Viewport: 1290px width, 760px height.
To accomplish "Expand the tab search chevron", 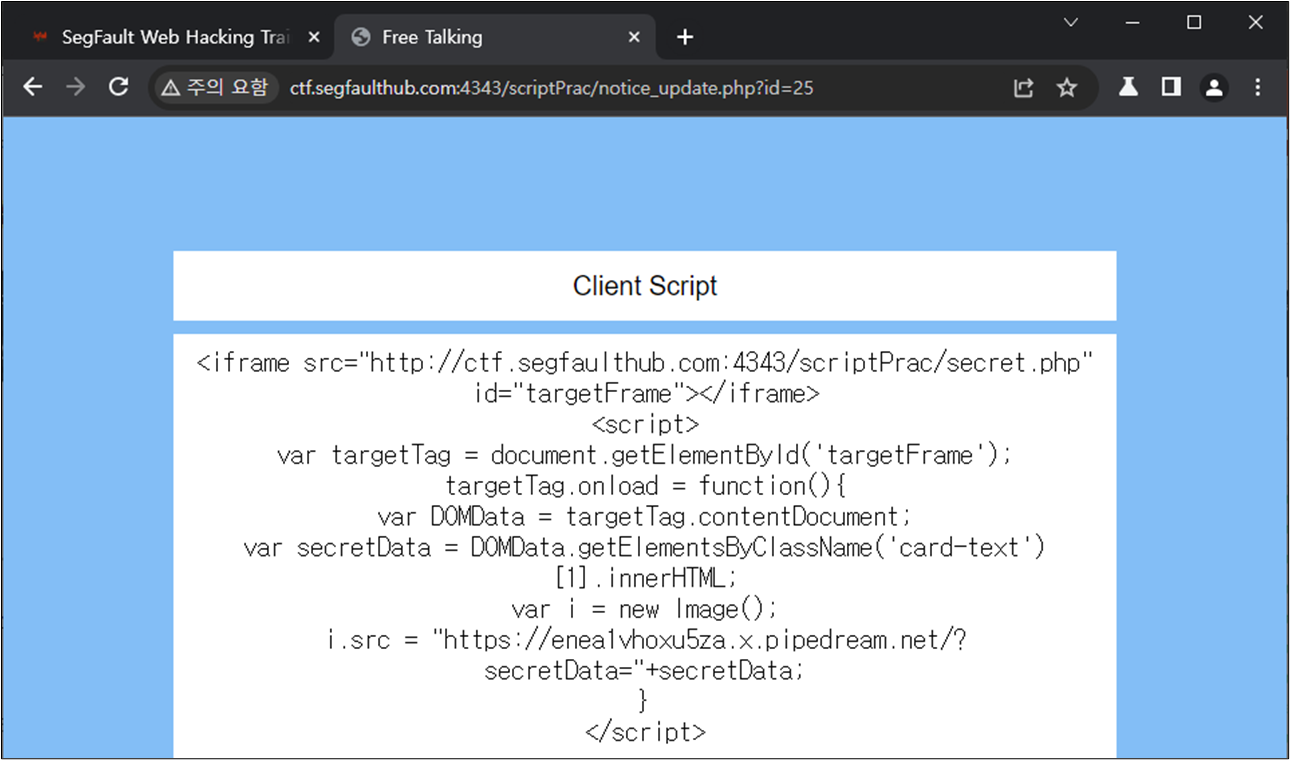I will [x=1071, y=22].
